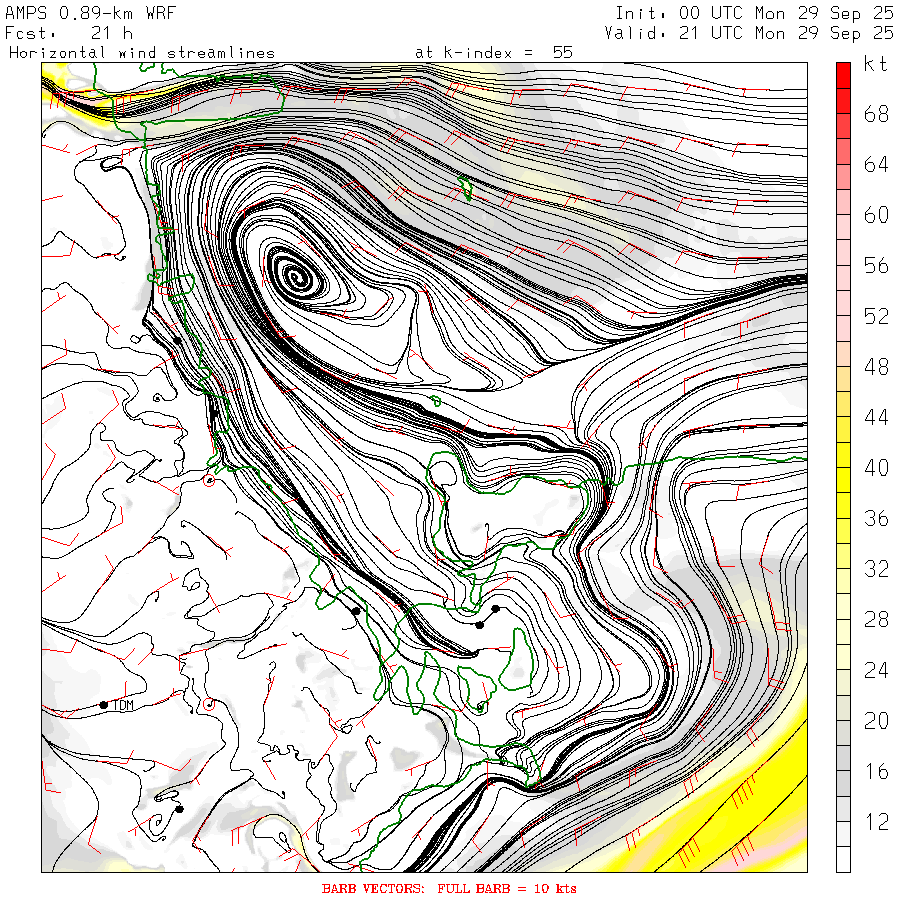Click the 28 value on the color scale

[x=876, y=620]
